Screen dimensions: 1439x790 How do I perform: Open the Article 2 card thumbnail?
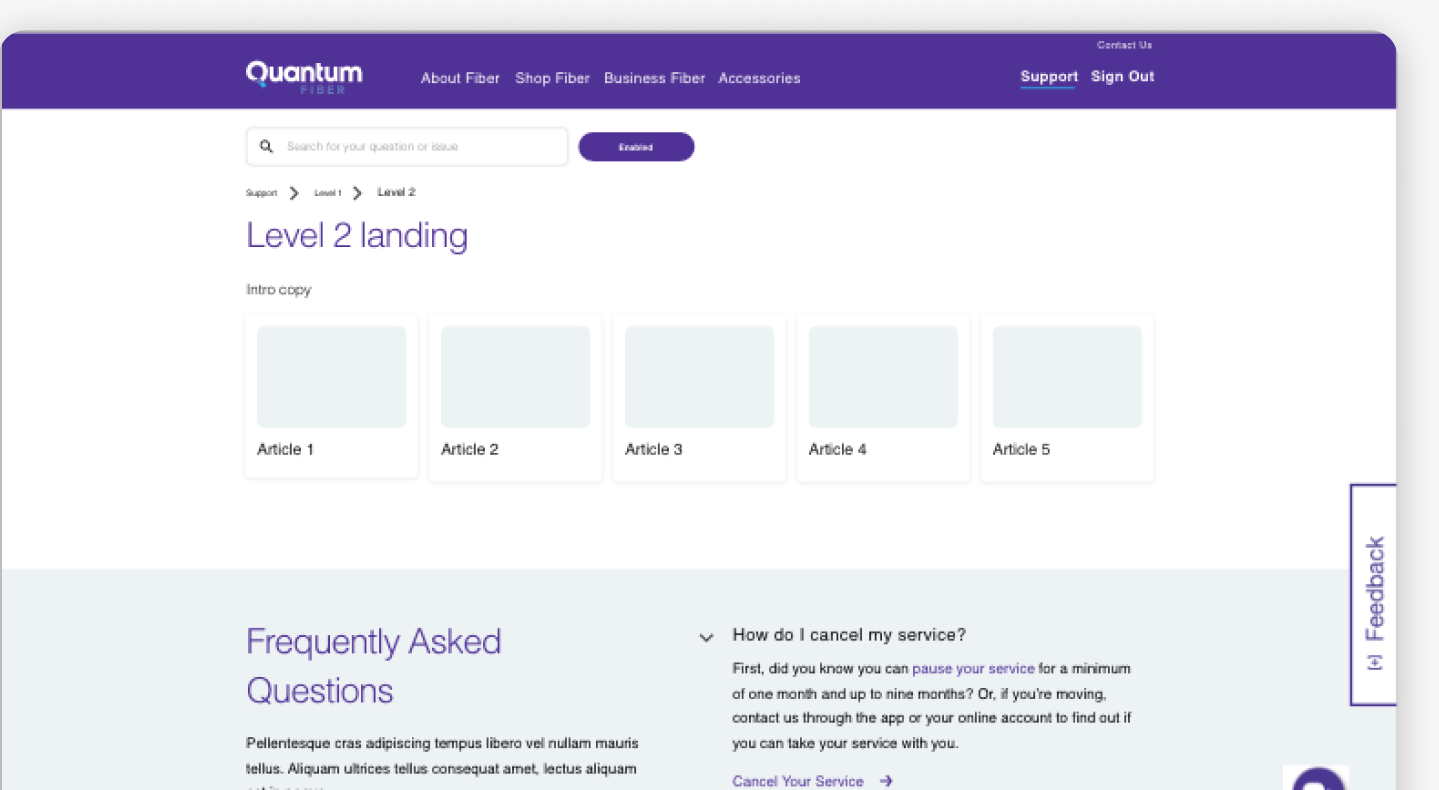(515, 377)
